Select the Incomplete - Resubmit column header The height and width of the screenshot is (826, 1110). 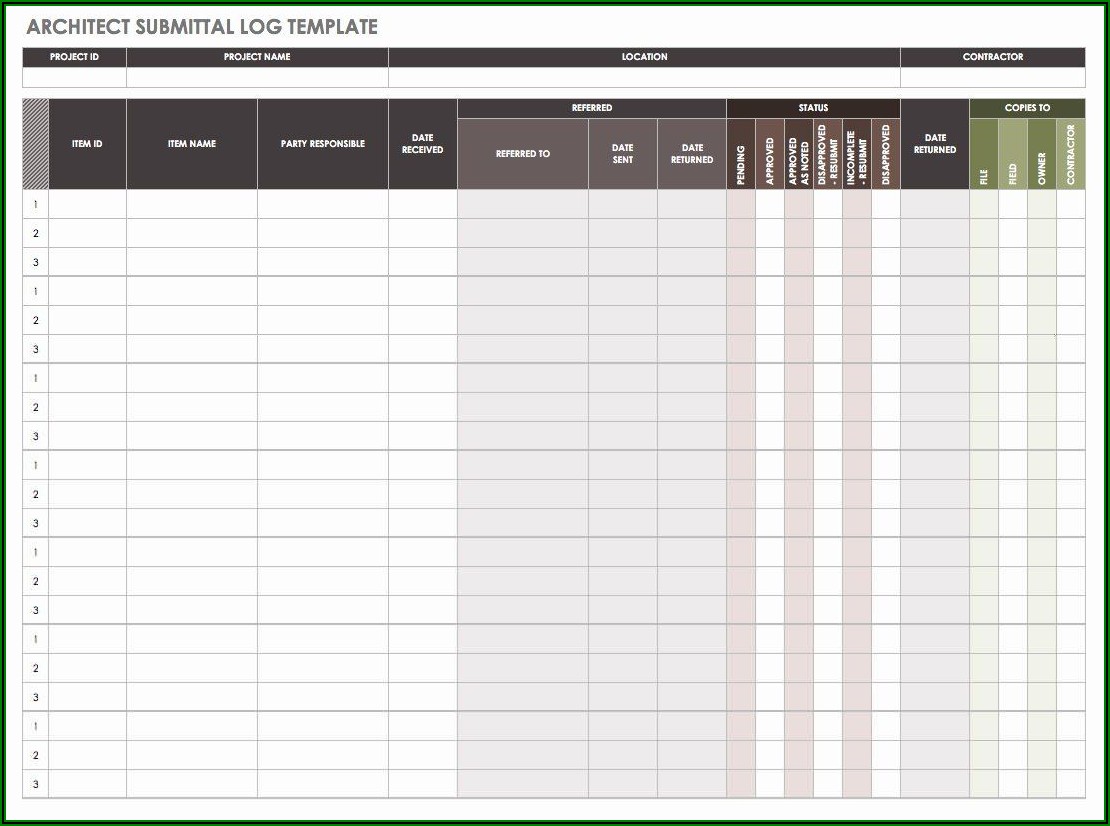click(857, 154)
